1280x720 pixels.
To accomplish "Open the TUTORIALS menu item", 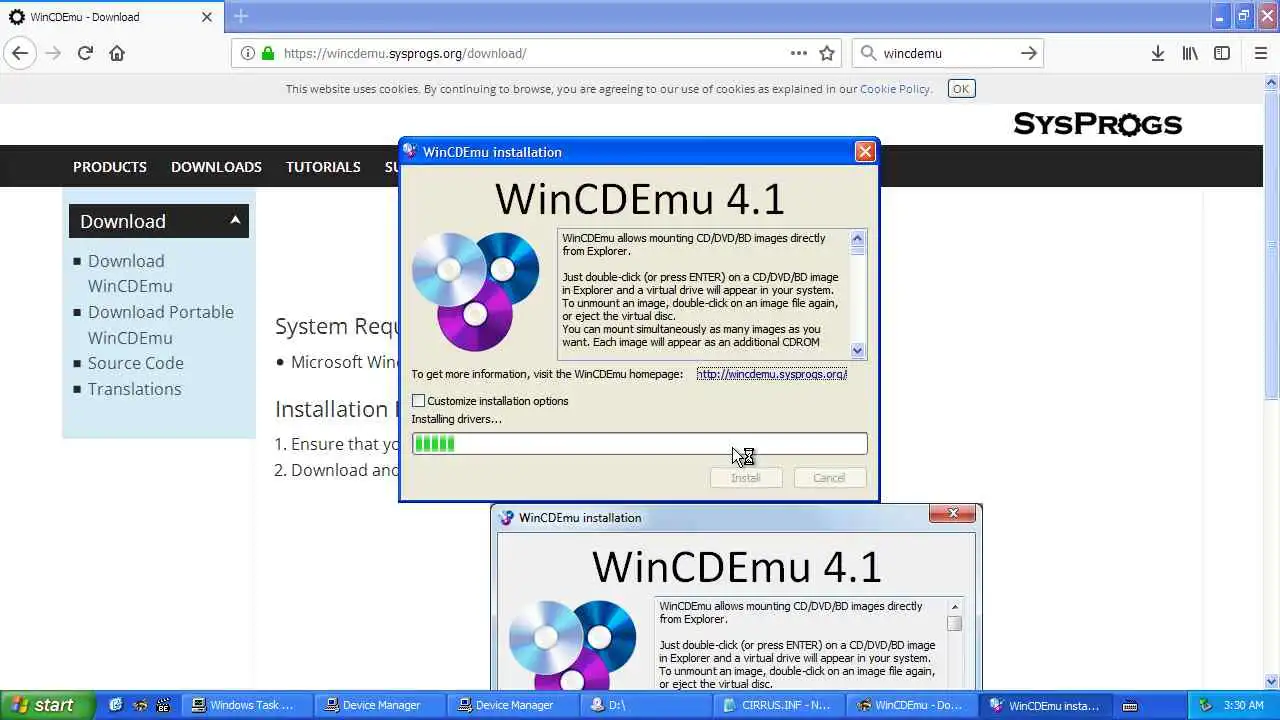I will (323, 167).
